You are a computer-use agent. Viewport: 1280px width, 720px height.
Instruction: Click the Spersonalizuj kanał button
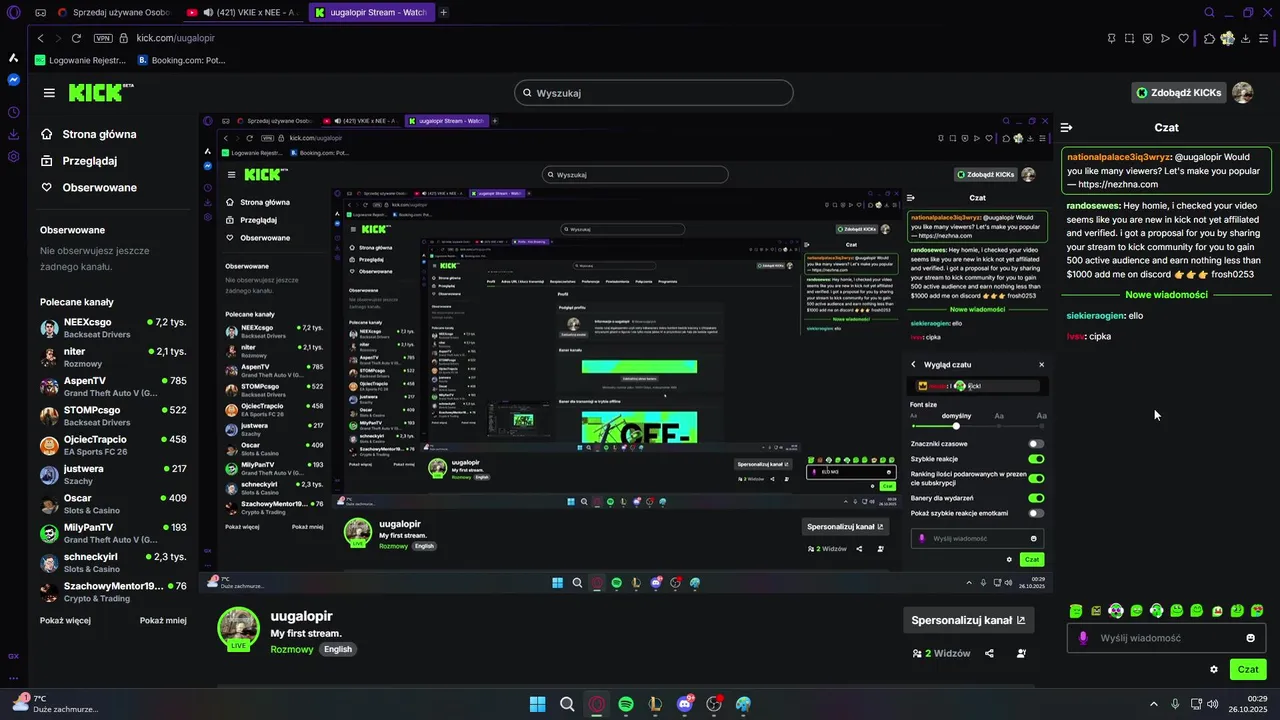tap(968, 620)
